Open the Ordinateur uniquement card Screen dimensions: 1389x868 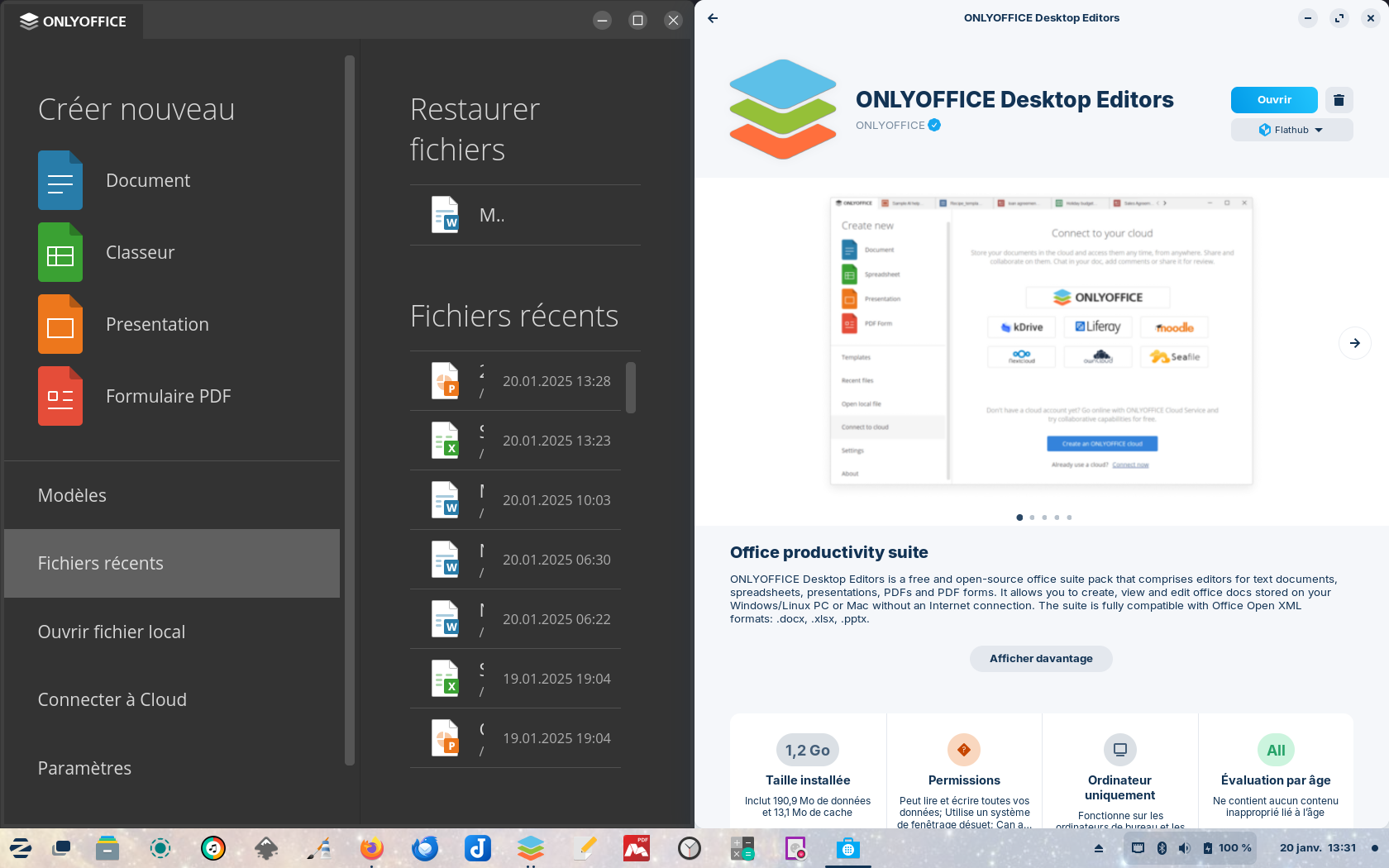click(x=1120, y=771)
